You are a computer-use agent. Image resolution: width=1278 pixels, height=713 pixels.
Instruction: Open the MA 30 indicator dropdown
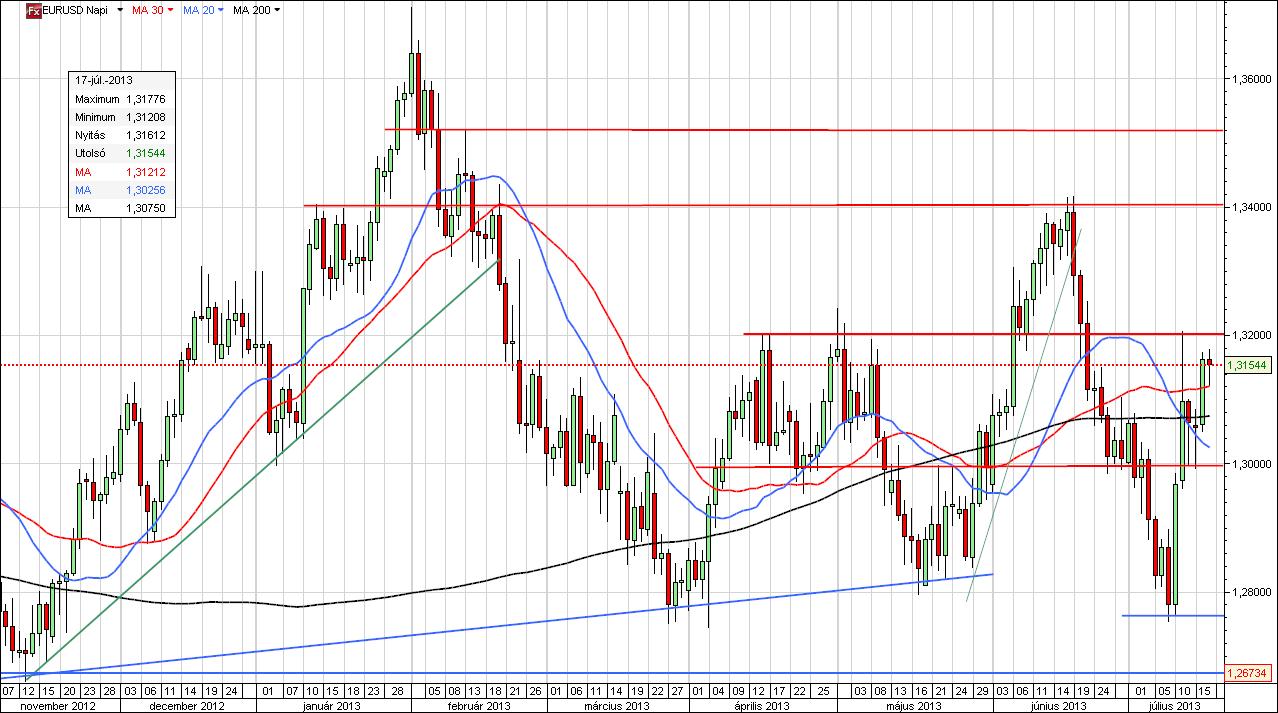[170, 10]
